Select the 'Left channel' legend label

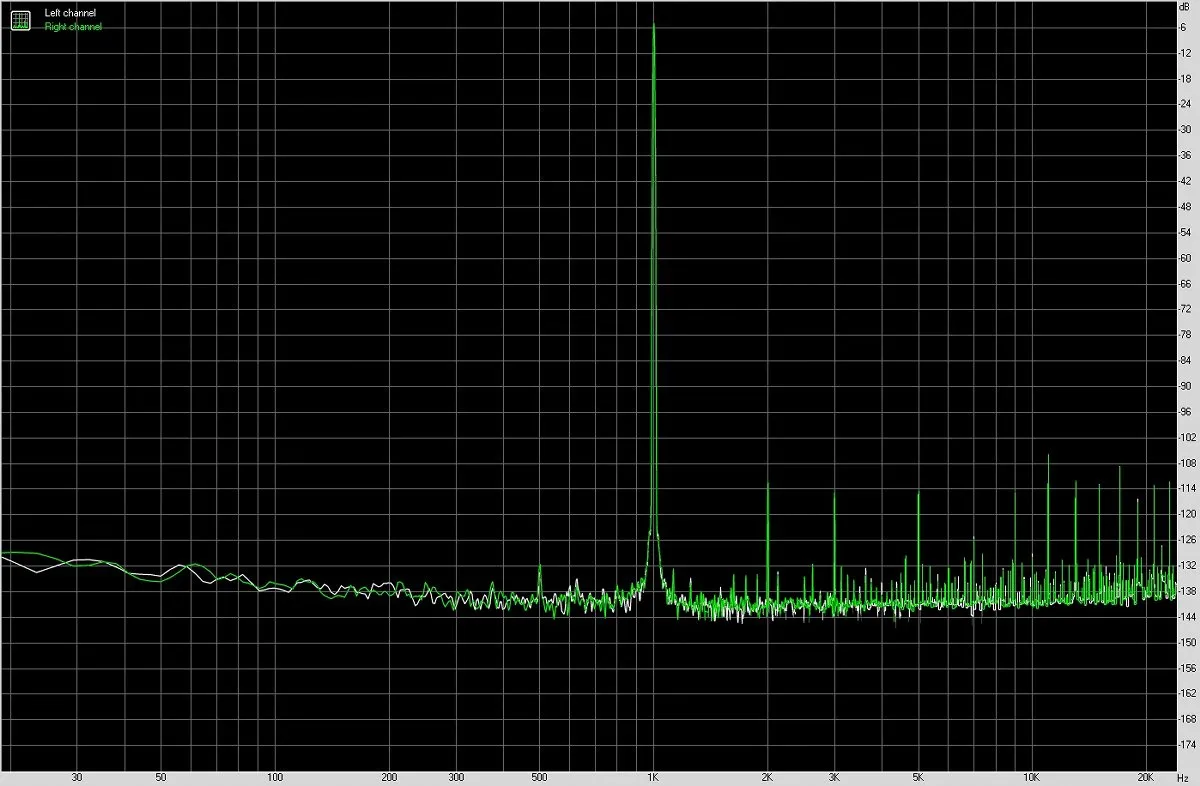(x=71, y=14)
